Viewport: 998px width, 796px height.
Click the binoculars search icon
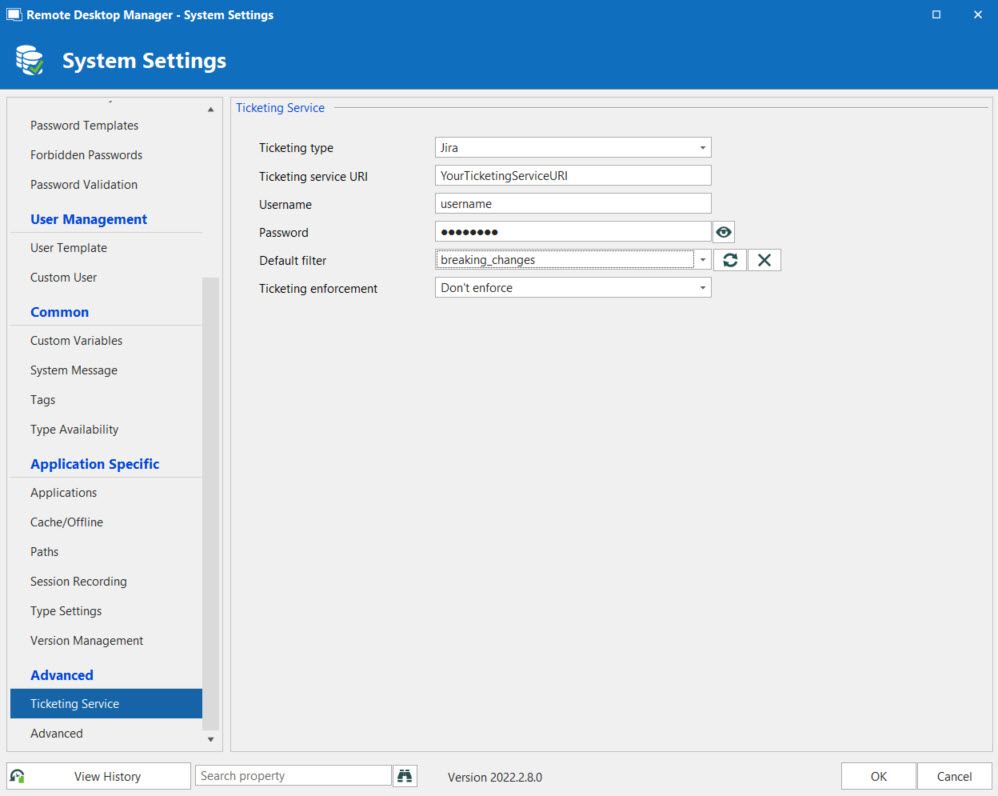405,776
